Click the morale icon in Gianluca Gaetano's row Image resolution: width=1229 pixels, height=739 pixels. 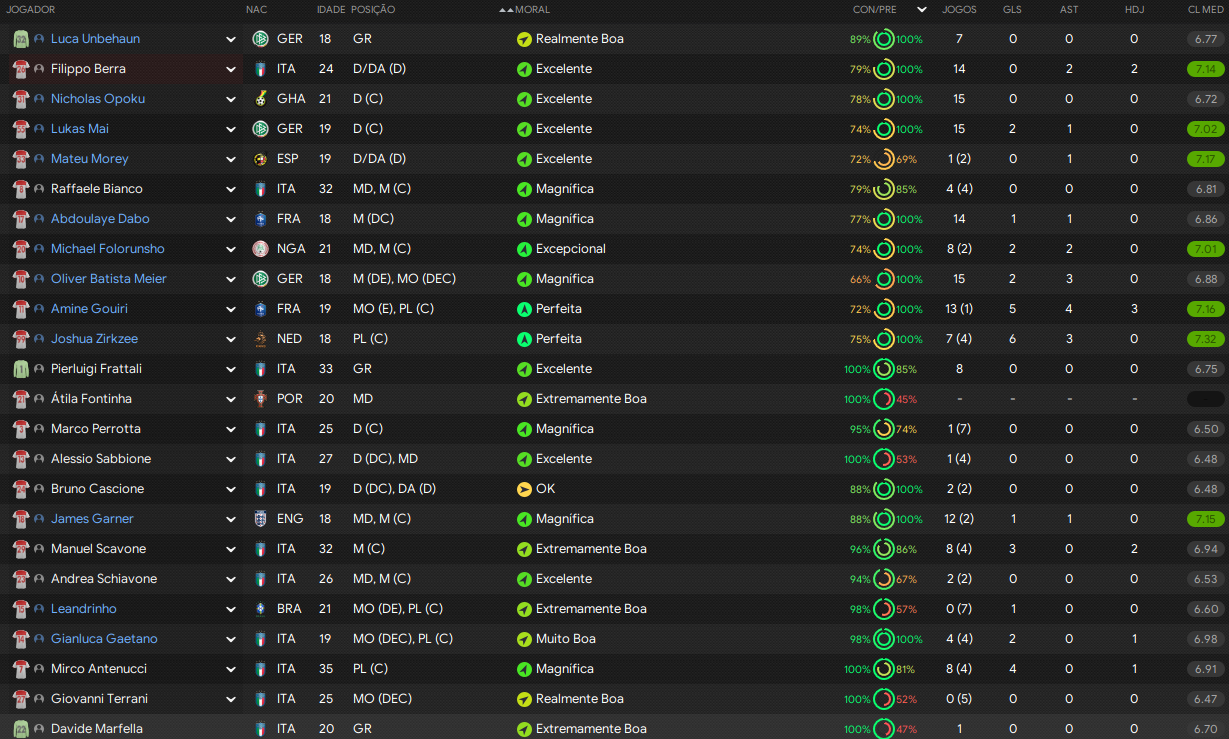pyautogui.click(x=524, y=639)
